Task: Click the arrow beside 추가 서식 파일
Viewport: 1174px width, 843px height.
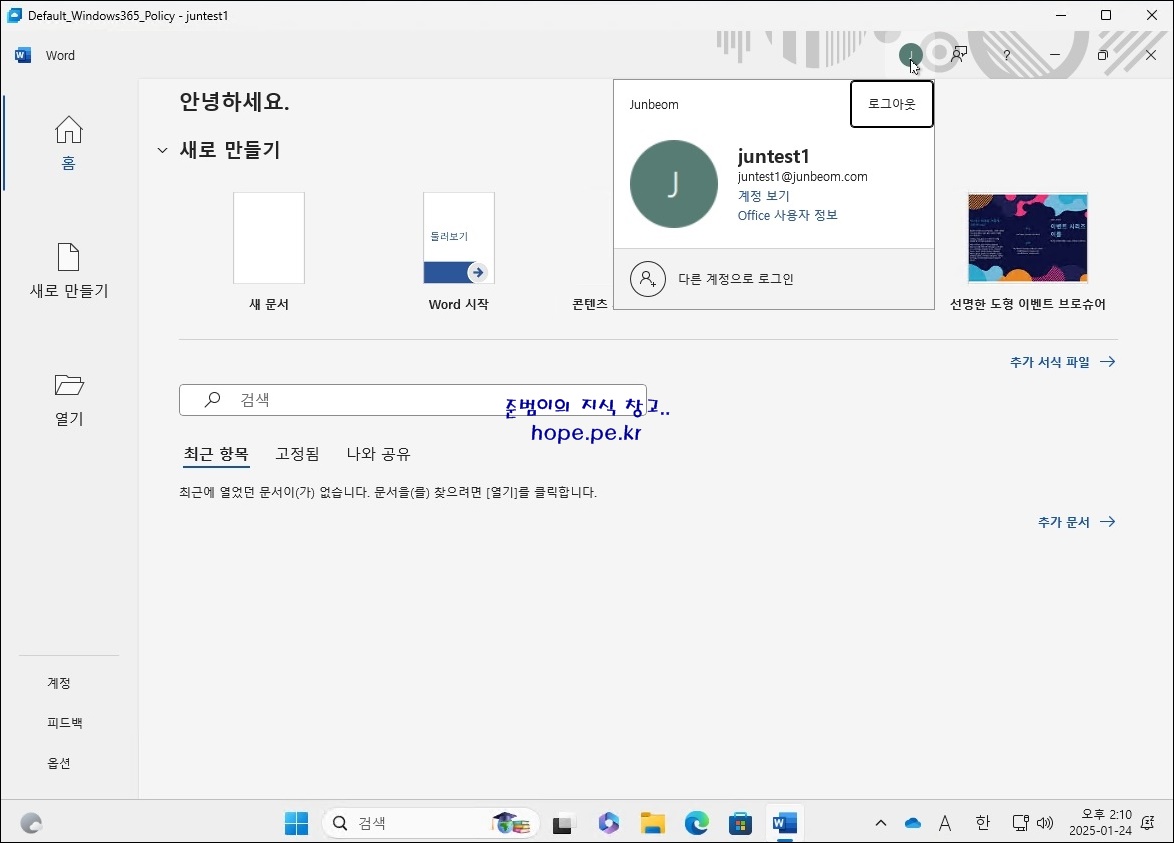Action: click(1107, 362)
